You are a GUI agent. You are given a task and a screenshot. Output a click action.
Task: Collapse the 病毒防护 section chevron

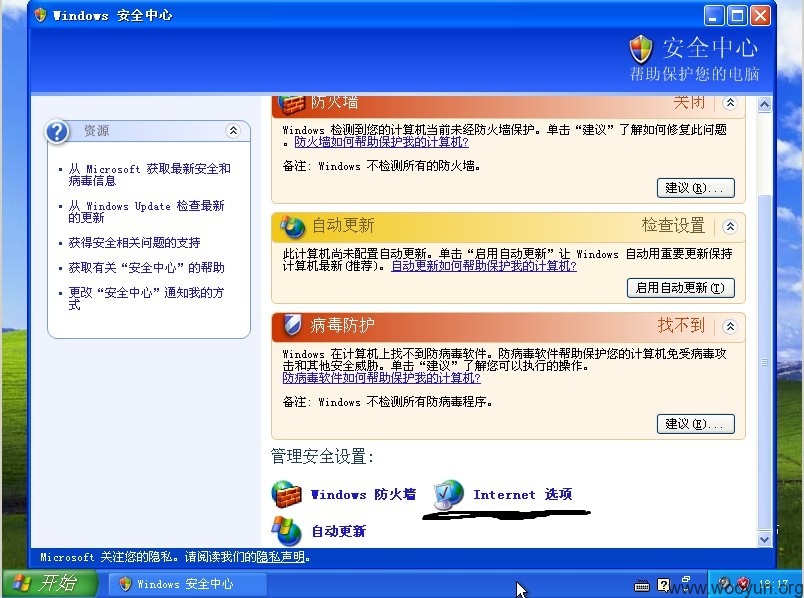tap(730, 326)
